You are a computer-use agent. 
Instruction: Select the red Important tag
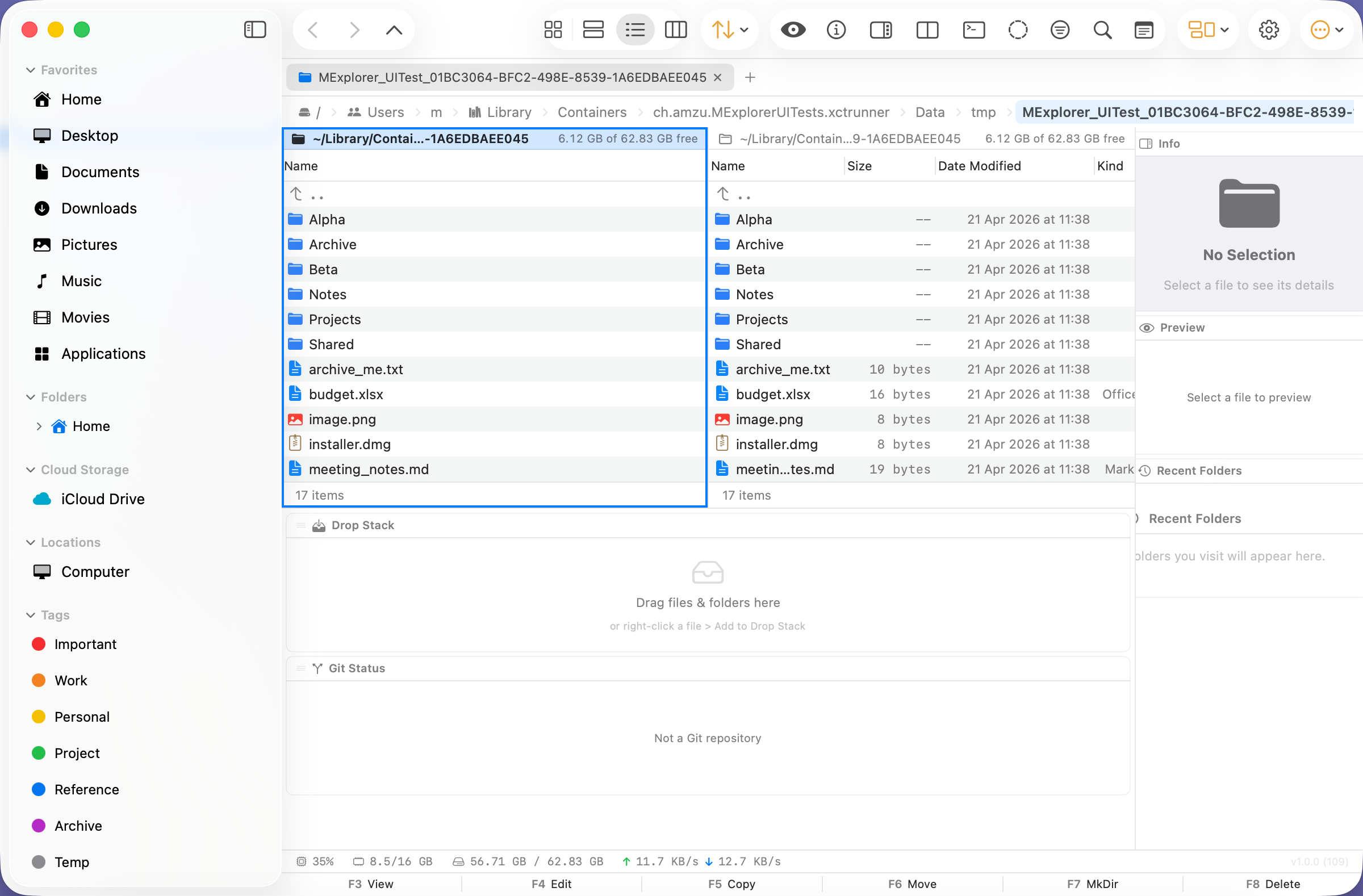(x=145, y=644)
